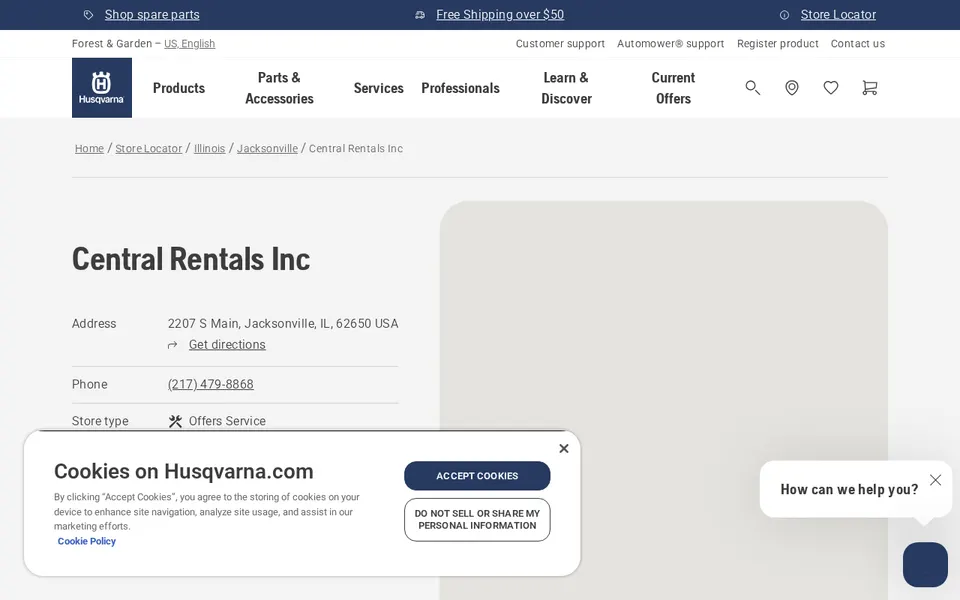960x600 pixels.
Task: Open the Services menu
Action: [378, 88]
